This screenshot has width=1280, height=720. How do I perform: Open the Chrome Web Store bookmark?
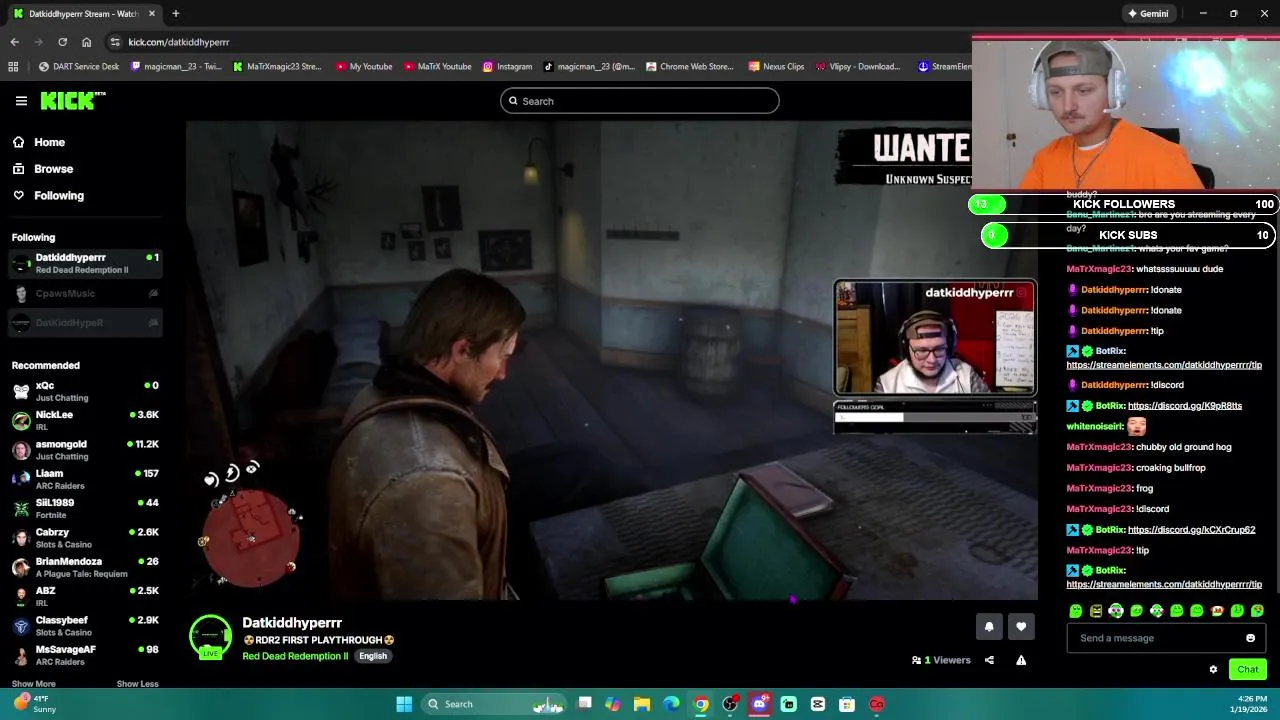[x=690, y=67]
